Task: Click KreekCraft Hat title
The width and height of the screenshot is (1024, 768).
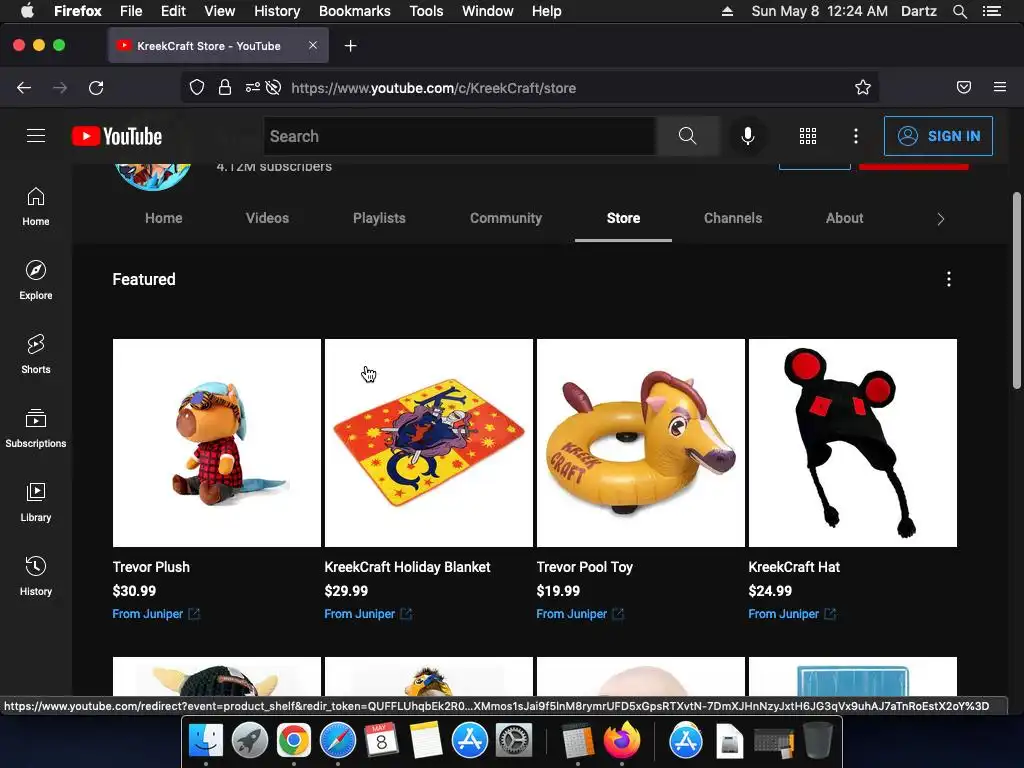Action: tap(794, 567)
